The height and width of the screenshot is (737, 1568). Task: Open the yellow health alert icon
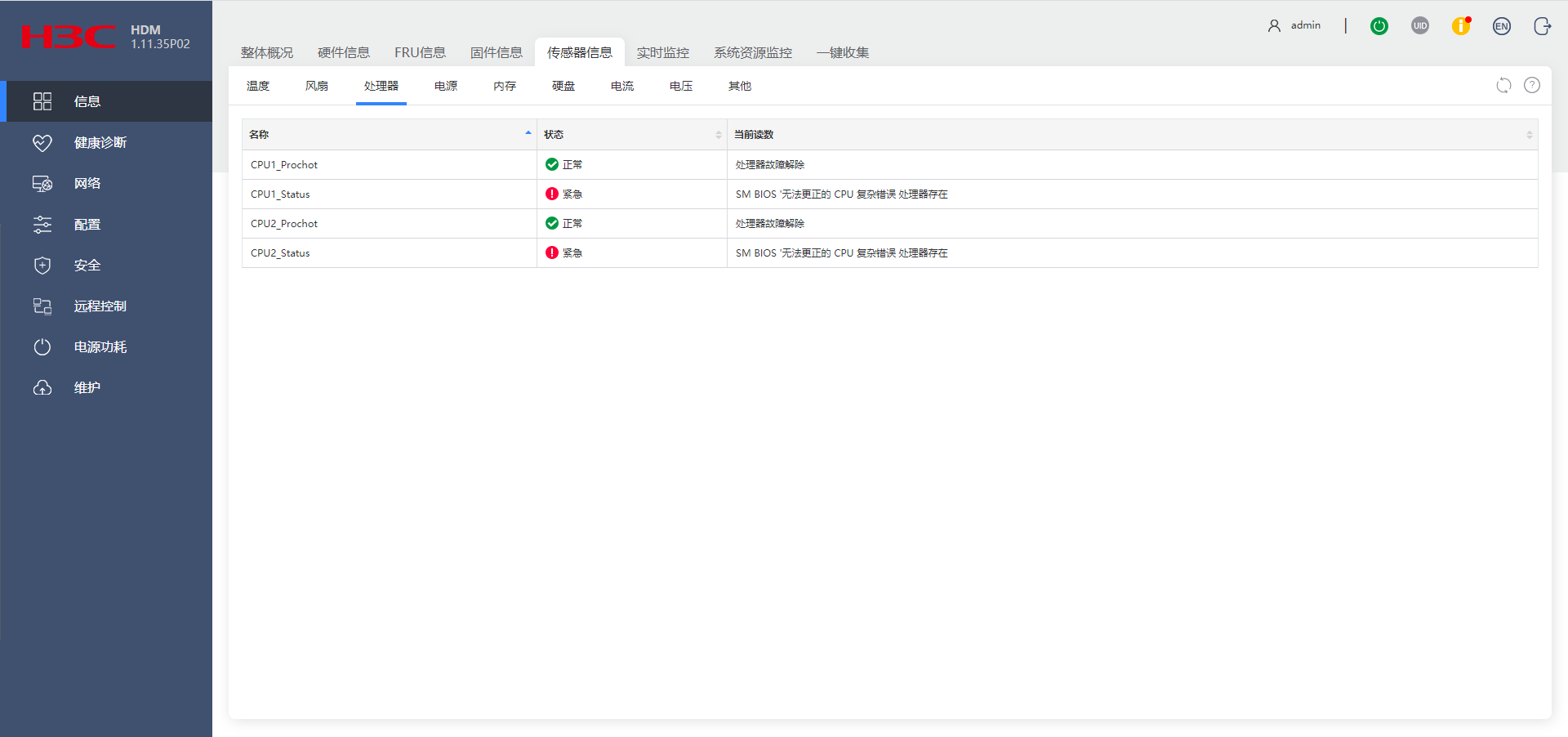click(1461, 26)
